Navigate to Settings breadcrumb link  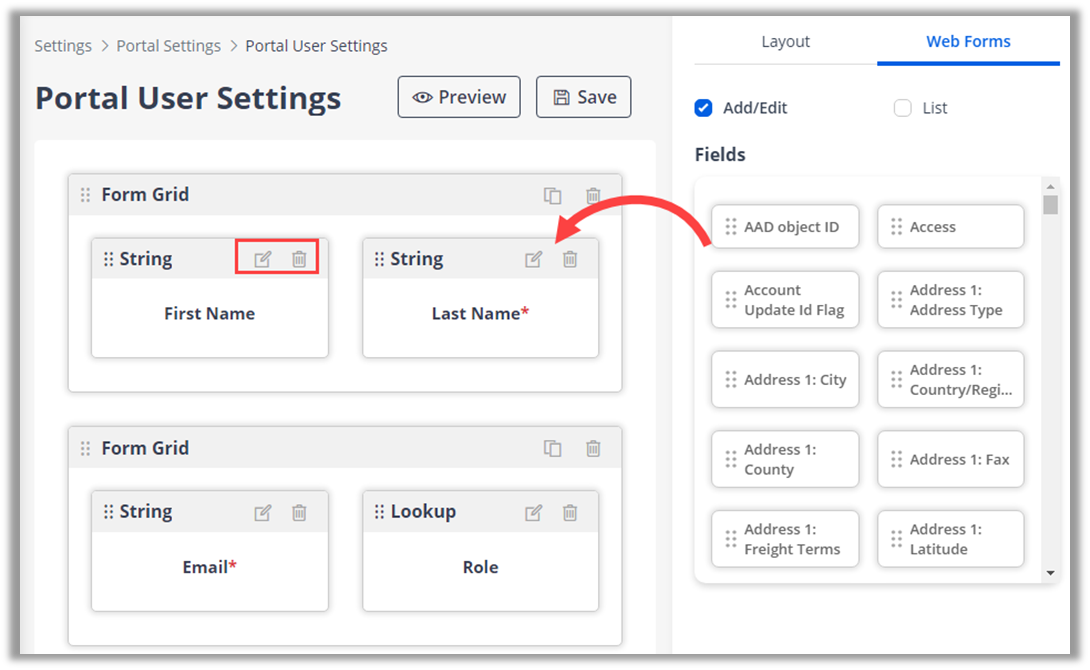pos(62,46)
